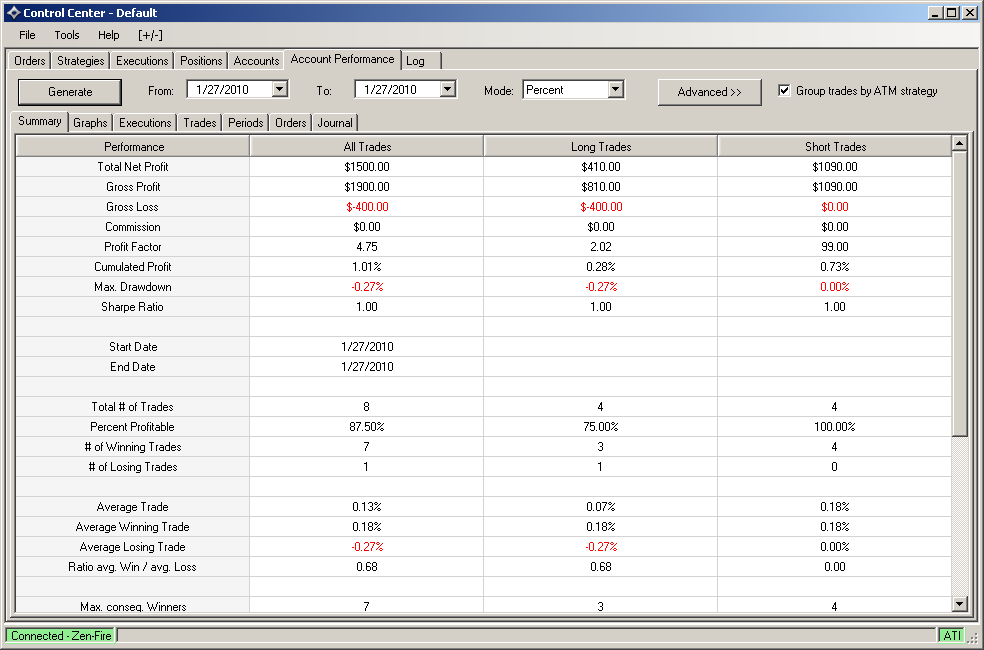Click the Profit Factor 4.75 value

[367, 247]
